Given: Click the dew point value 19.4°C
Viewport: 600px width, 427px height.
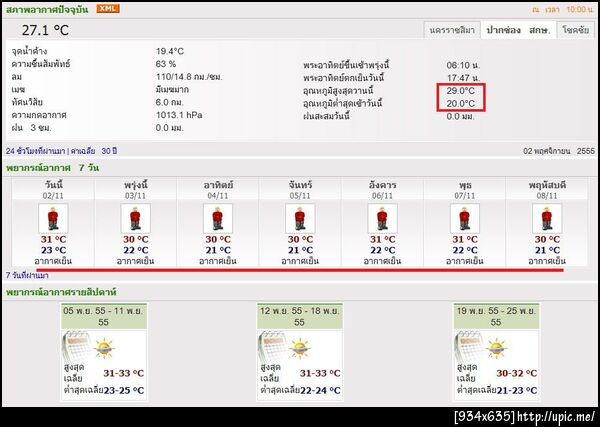Looking at the screenshot, I should [170, 51].
